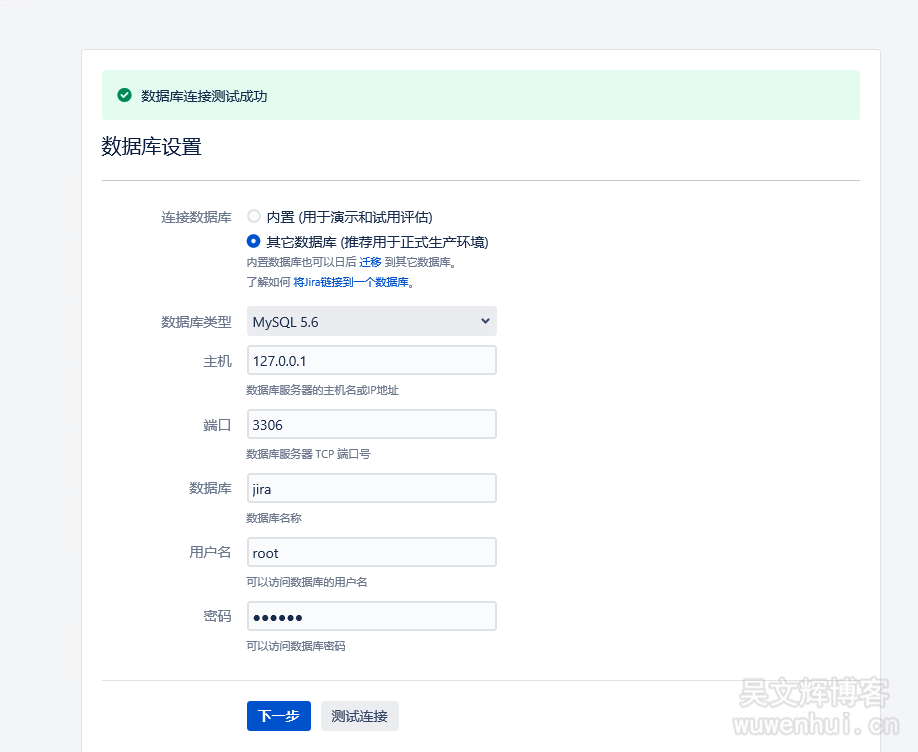Image resolution: width=918 pixels, height=752 pixels.
Task: Click the 连接数据库 section label
Action: point(196,217)
